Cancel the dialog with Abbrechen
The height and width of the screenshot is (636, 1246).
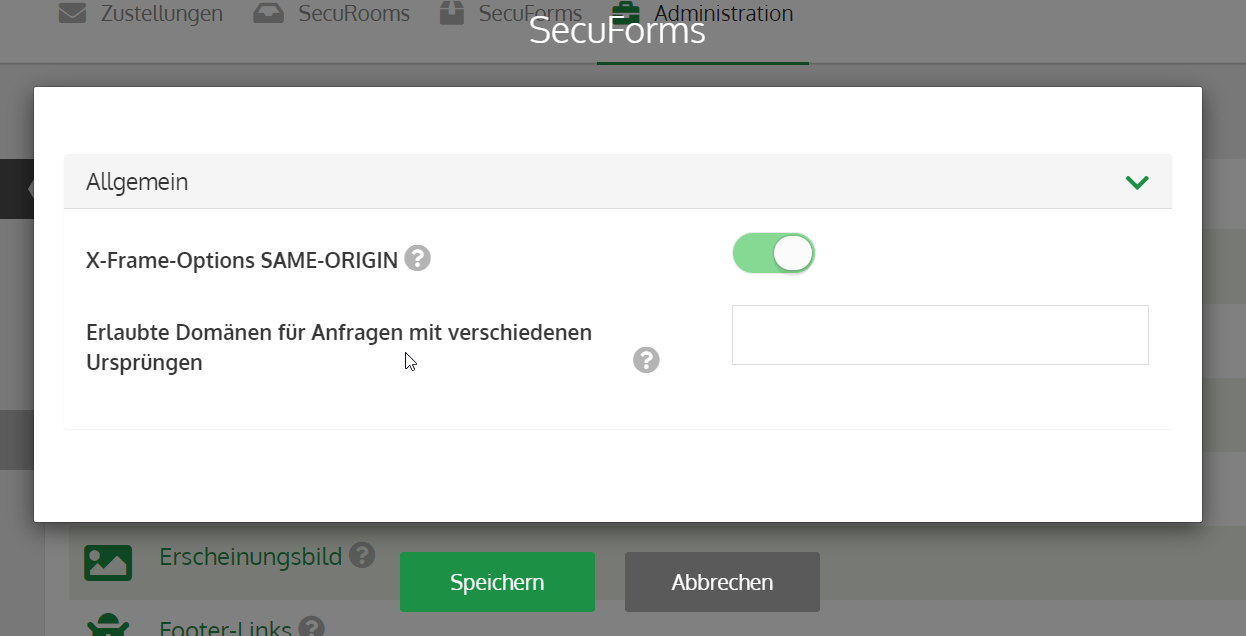(x=722, y=582)
